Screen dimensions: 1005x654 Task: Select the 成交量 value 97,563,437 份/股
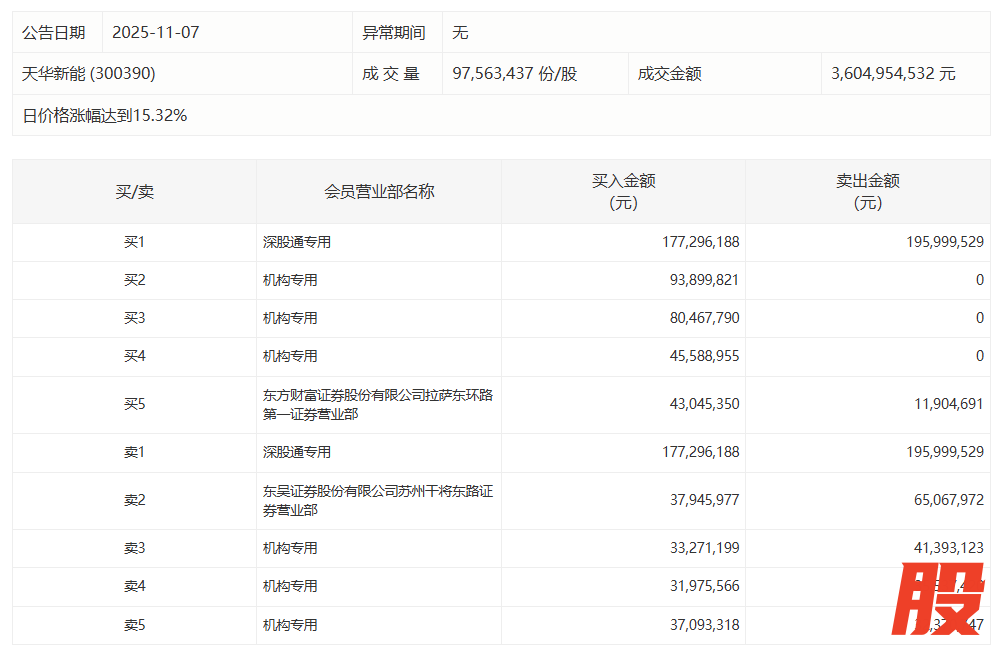click(515, 74)
